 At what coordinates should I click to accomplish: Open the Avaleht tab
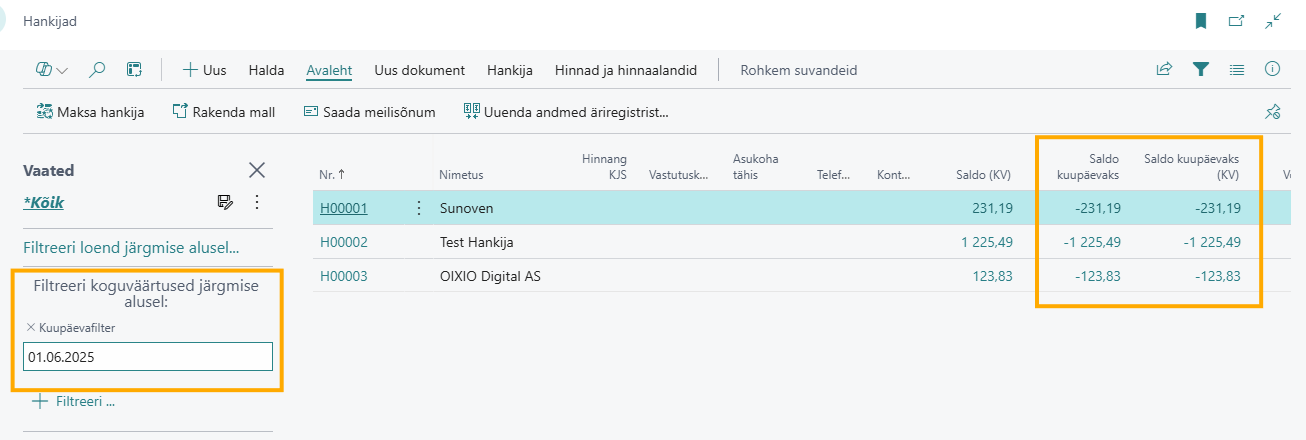click(330, 70)
